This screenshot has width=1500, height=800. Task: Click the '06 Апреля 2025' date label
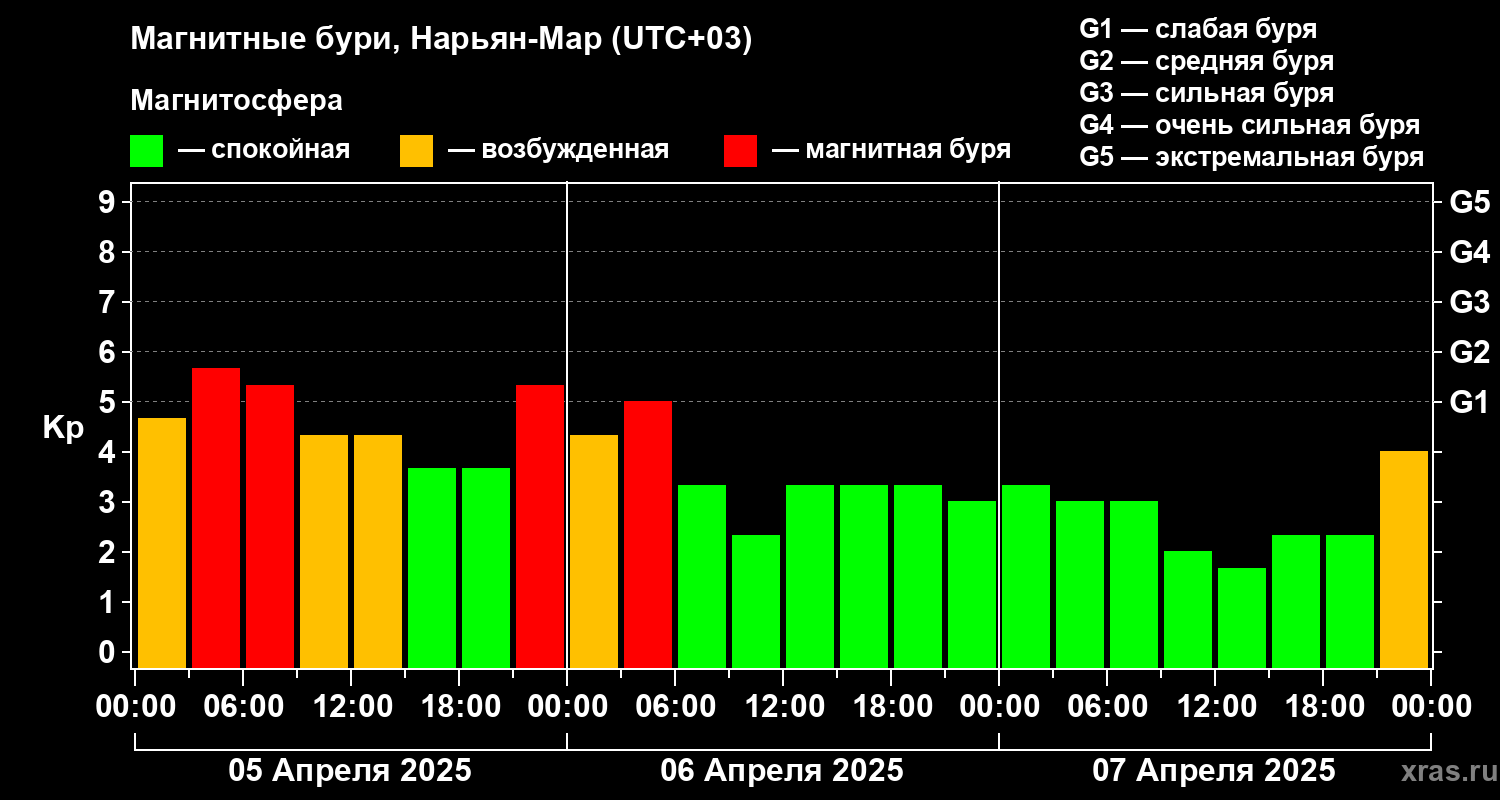782,771
